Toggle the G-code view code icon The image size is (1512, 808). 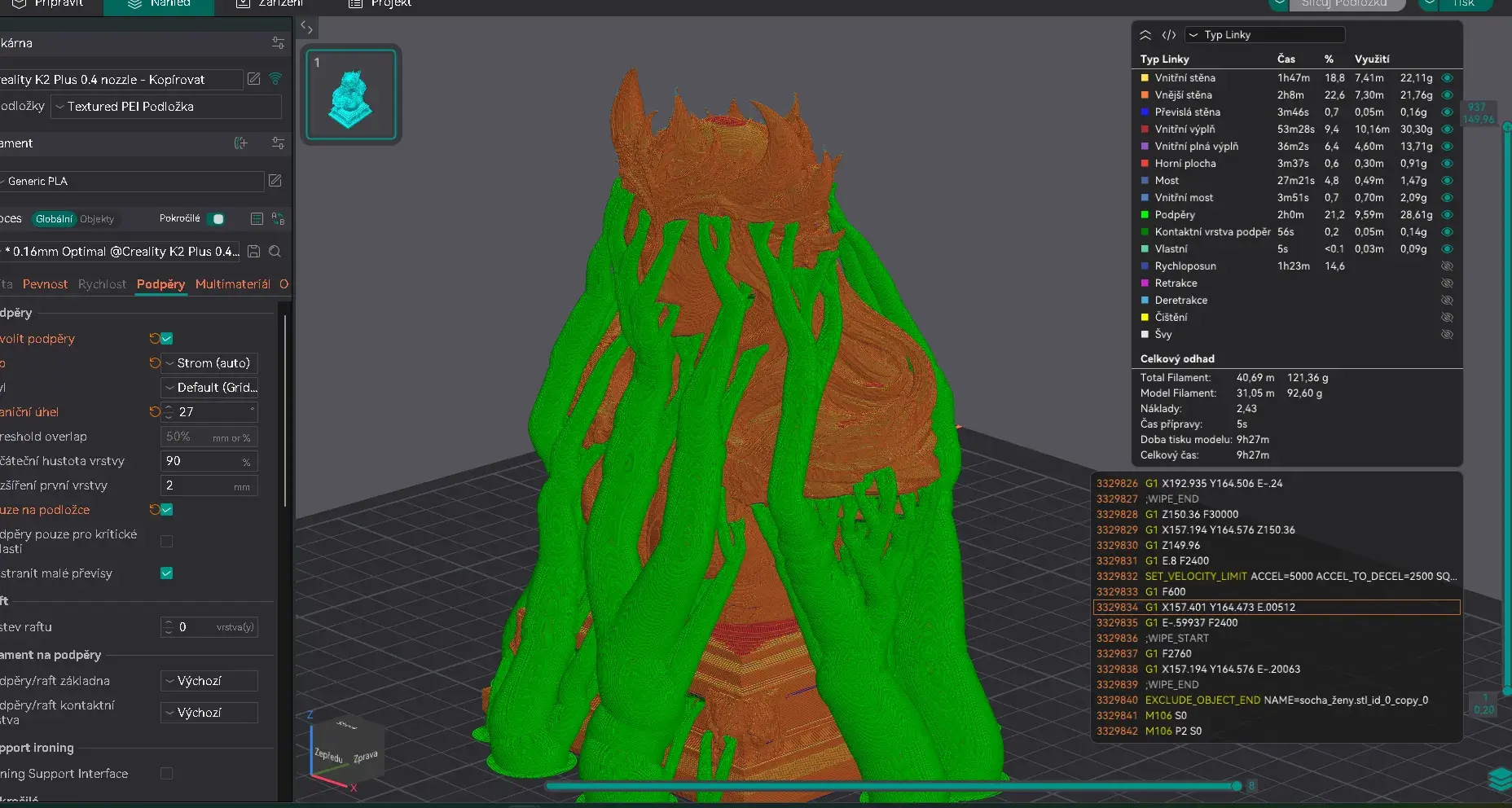click(x=1169, y=35)
